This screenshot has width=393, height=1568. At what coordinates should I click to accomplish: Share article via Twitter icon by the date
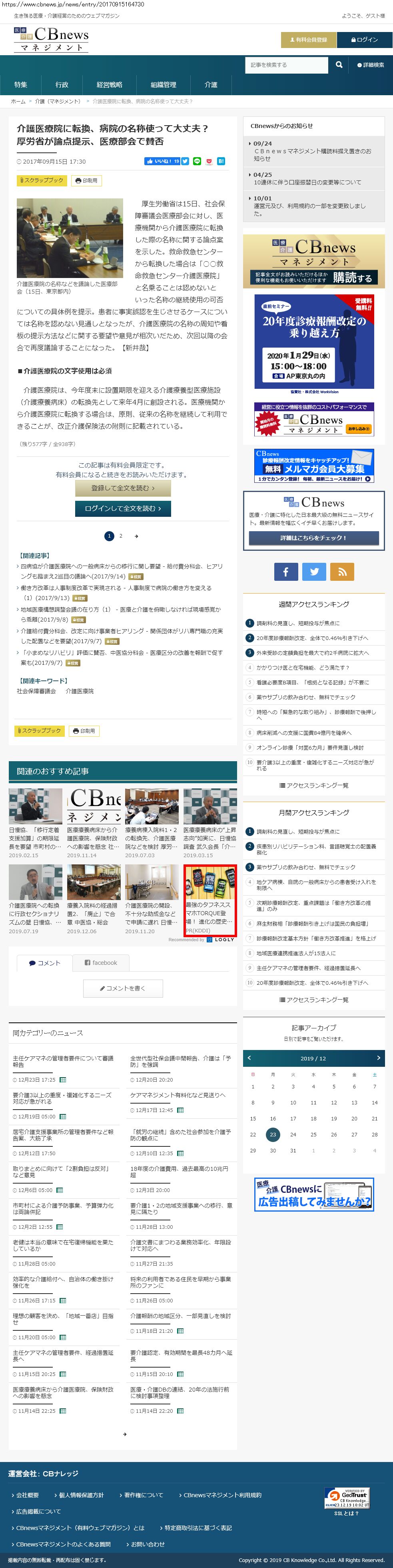tap(185, 161)
